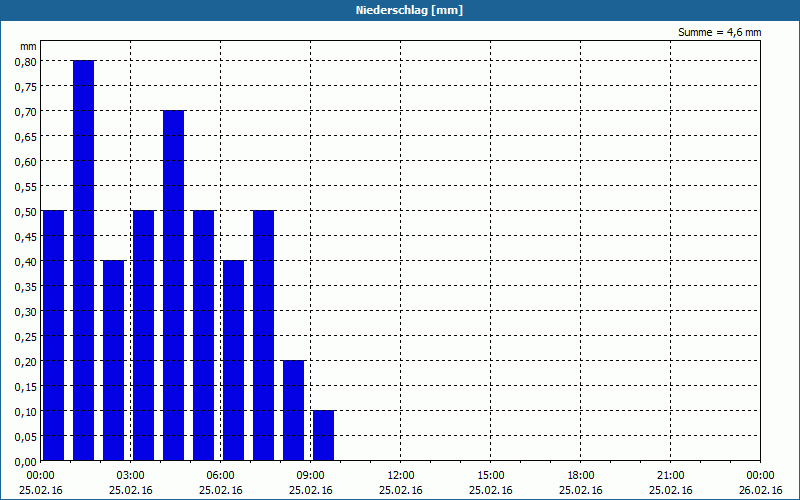Click the 'mm' unit label above the y-axis
The height and width of the screenshot is (500, 800).
[28, 46]
